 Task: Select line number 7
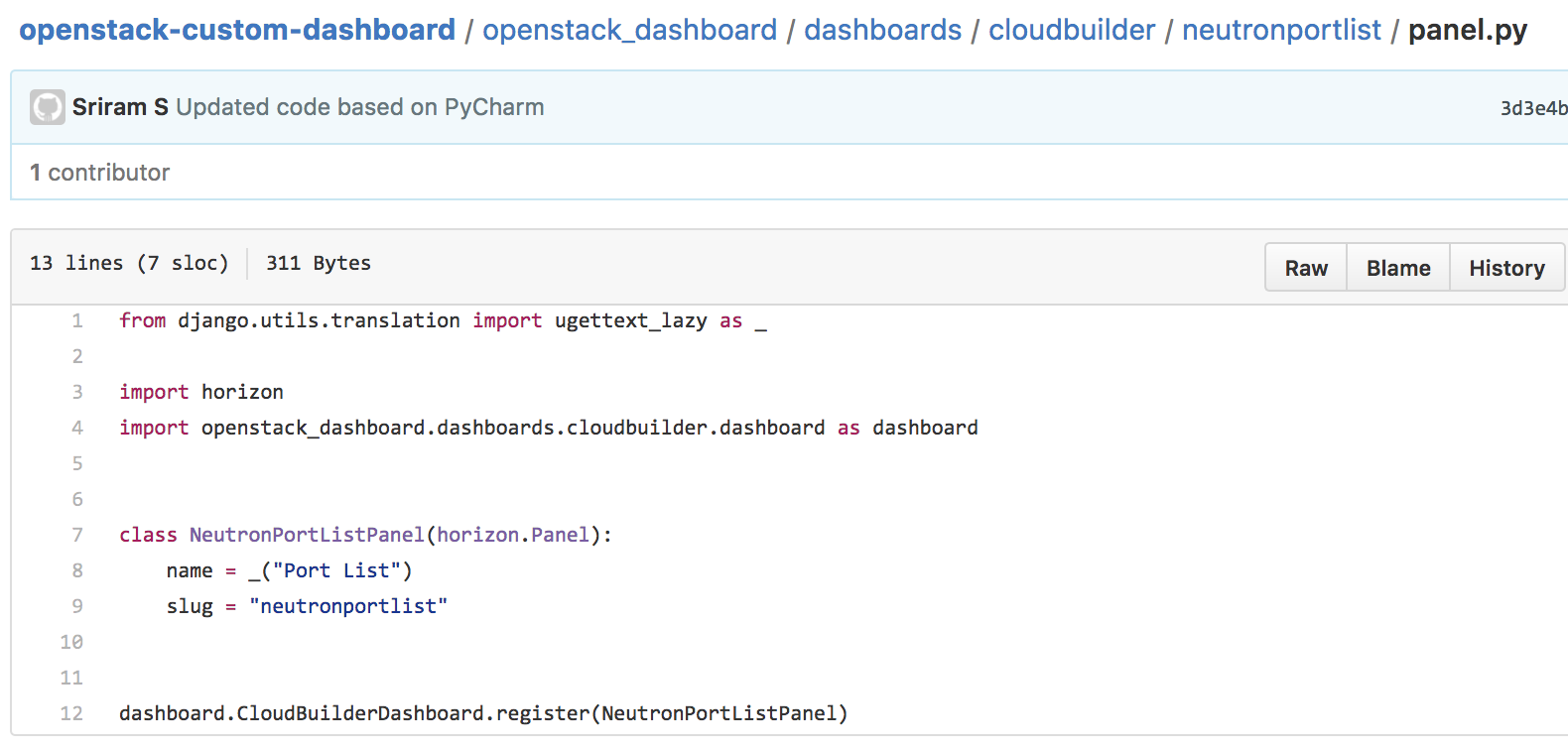[77, 535]
